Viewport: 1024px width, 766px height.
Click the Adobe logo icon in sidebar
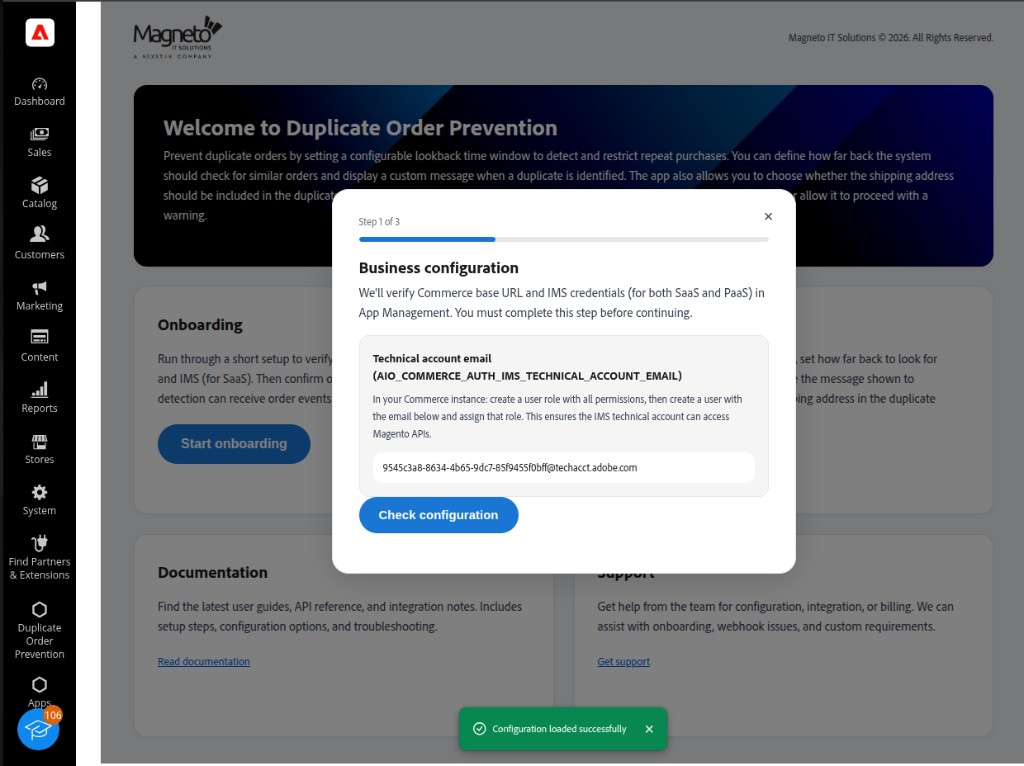(x=39, y=33)
